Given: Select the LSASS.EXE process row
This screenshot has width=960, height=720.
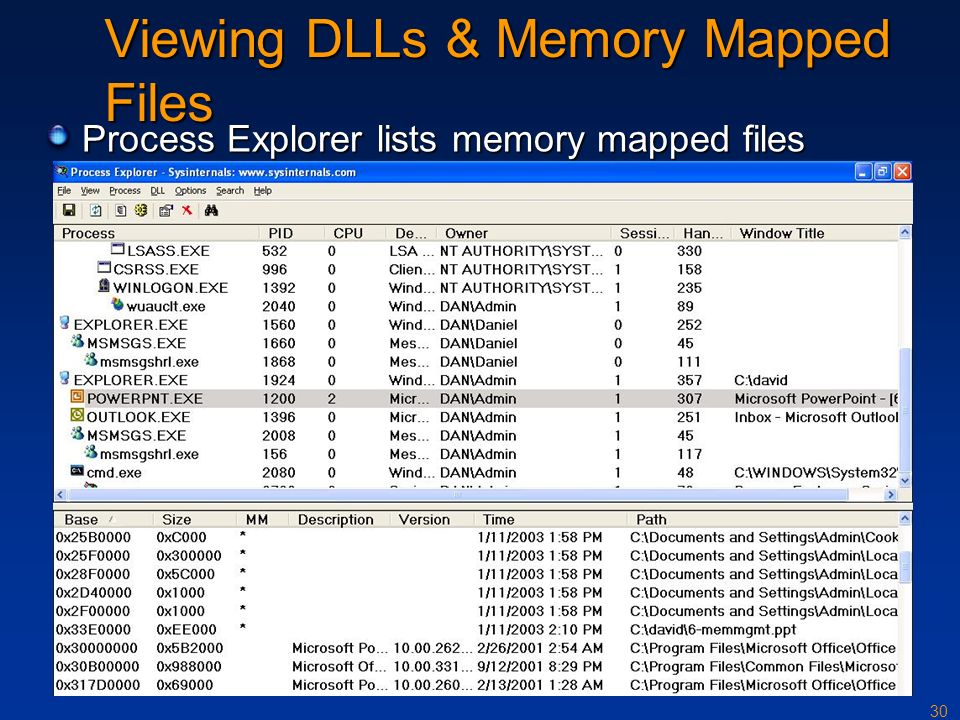Looking at the screenshot, I should pos(476,251).
